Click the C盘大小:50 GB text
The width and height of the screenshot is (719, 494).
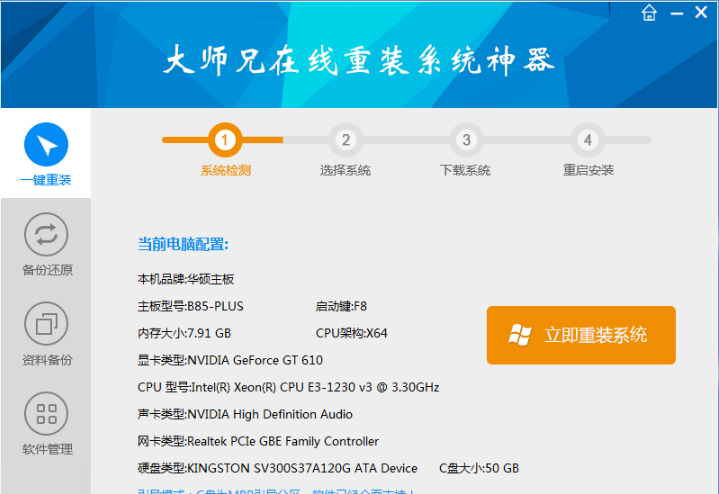coord(479,468)
